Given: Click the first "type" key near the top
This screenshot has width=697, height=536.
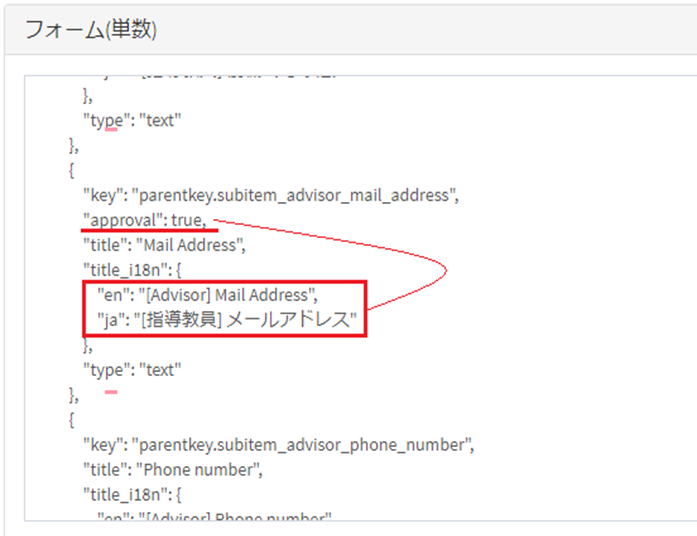Looking at the screenshot, I should (x=107, y=121).
